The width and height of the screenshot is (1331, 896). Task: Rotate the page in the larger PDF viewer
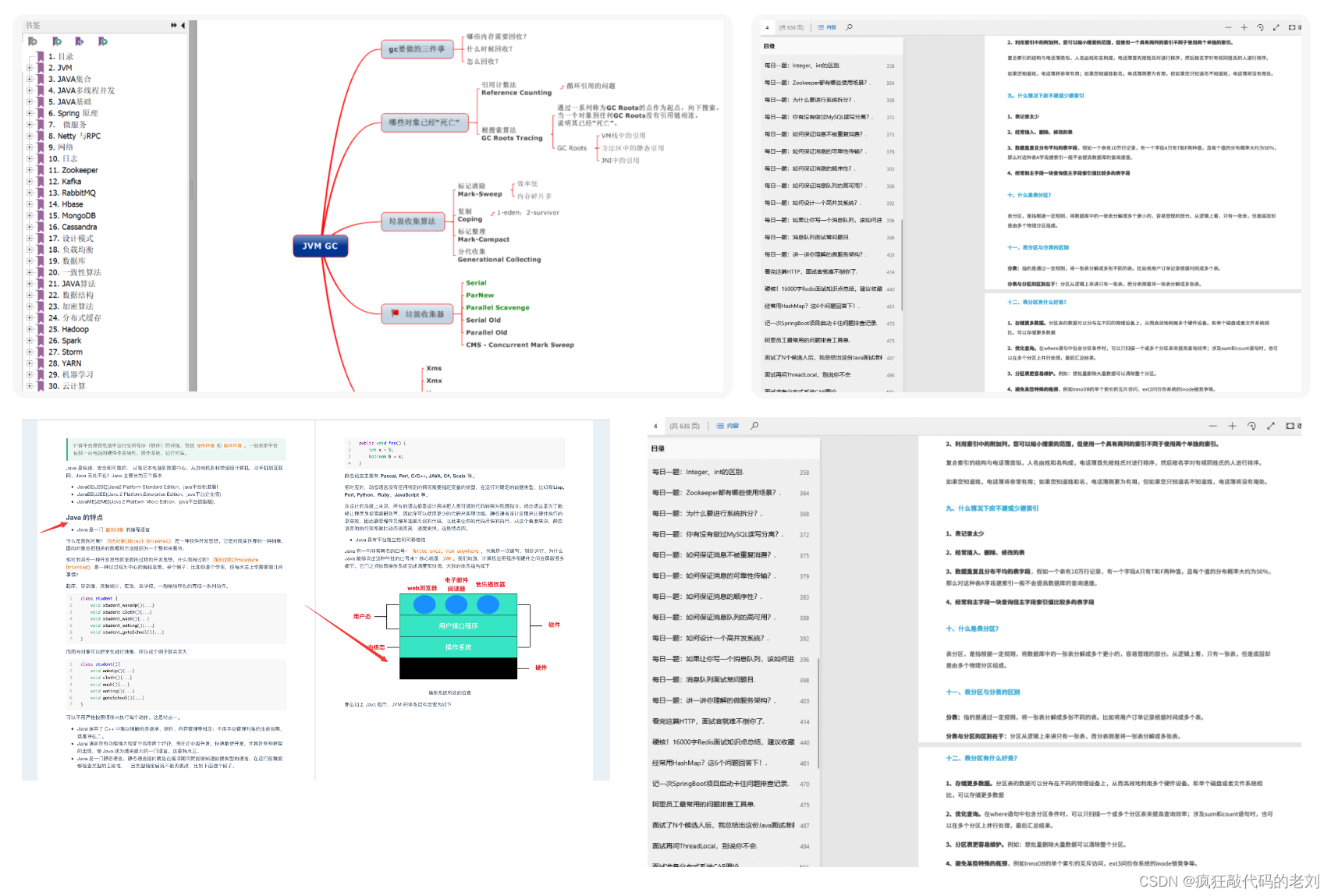click(1251, 426)
